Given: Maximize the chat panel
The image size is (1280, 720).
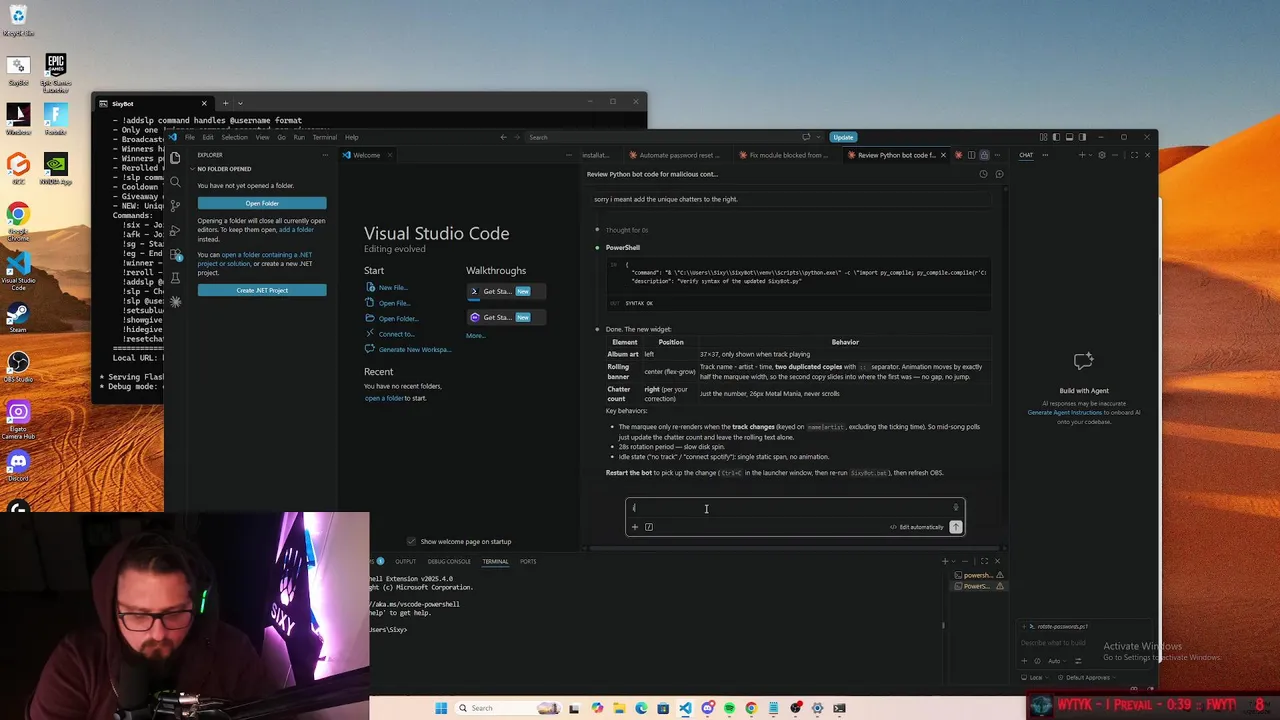Looking at the screenshot, I should point(1135,155).
